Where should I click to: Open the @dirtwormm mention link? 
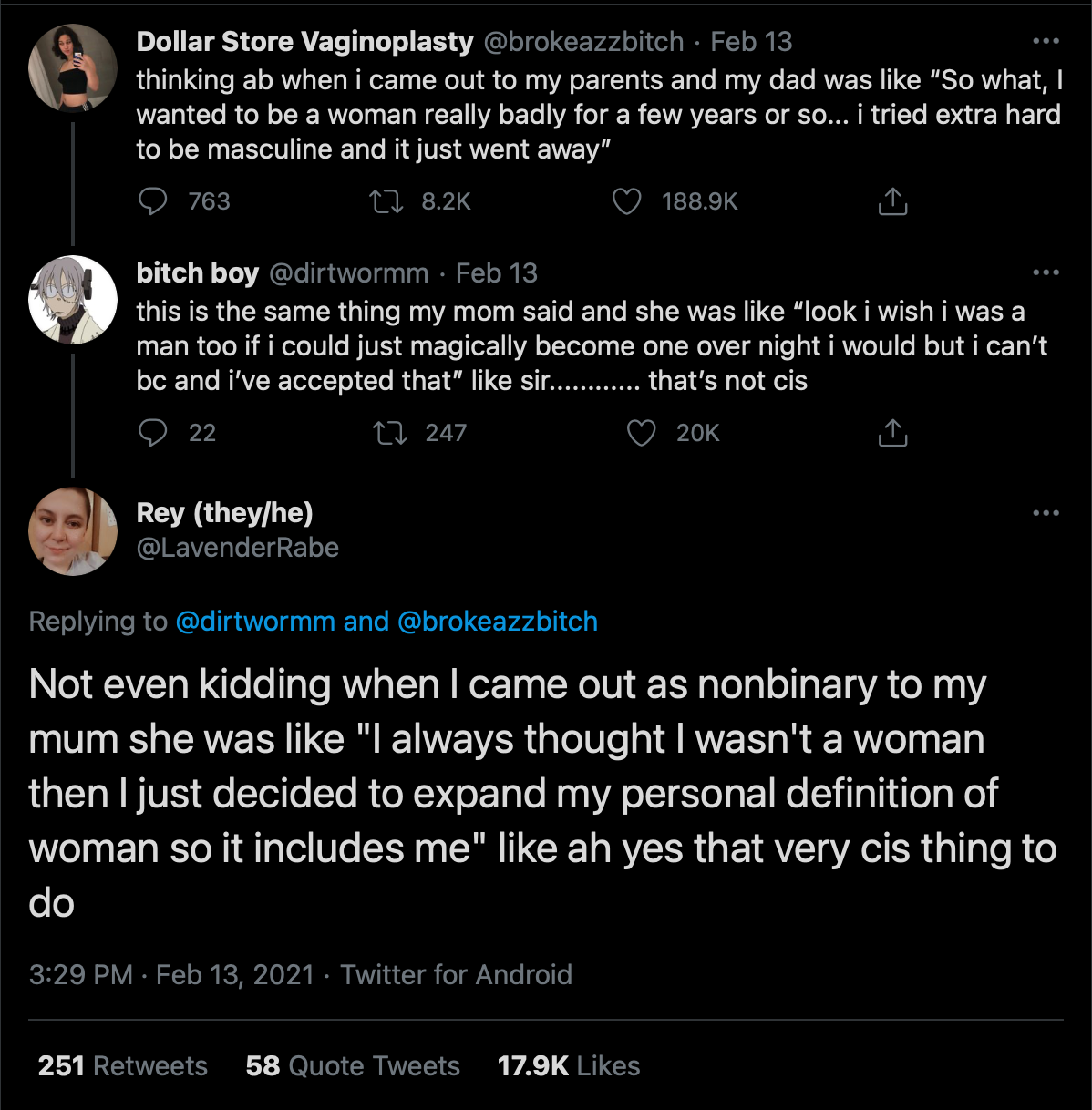pyautogui.click(x=255, y=622)
